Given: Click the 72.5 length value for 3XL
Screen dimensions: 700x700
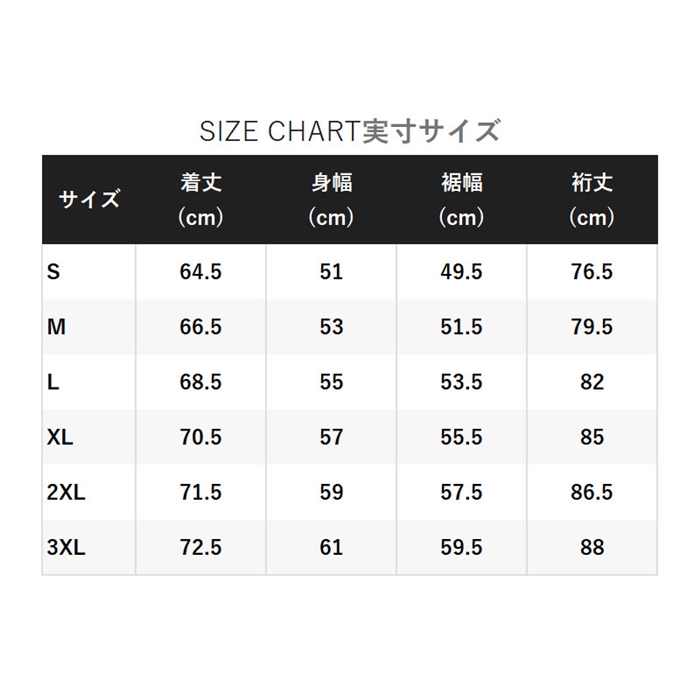Looking at the screenshot, I should click(201, 547).
